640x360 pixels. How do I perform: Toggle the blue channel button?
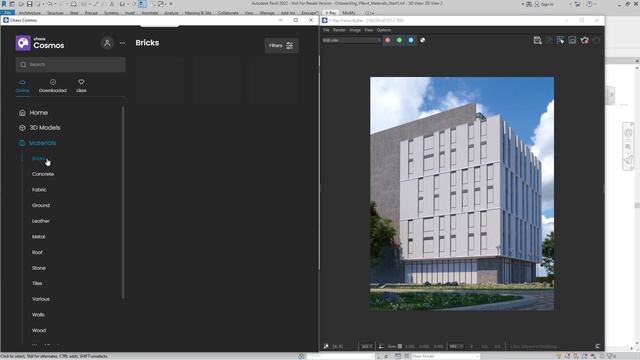pos(411,40)
